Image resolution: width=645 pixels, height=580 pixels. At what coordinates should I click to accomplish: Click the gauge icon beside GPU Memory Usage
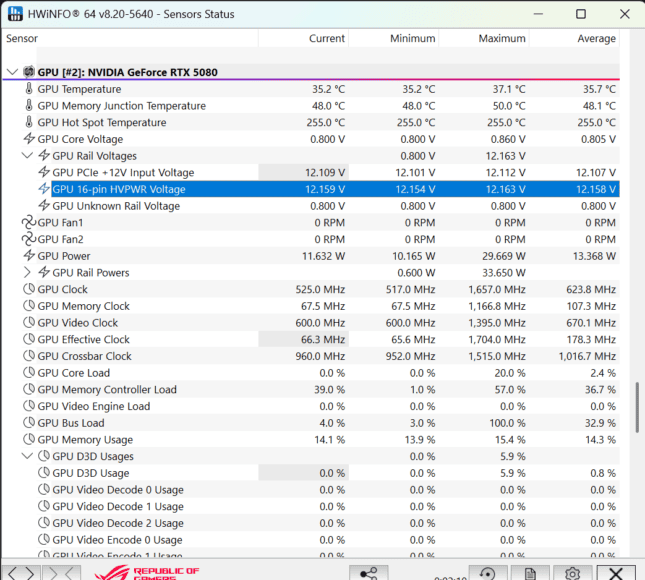[29, 439]
